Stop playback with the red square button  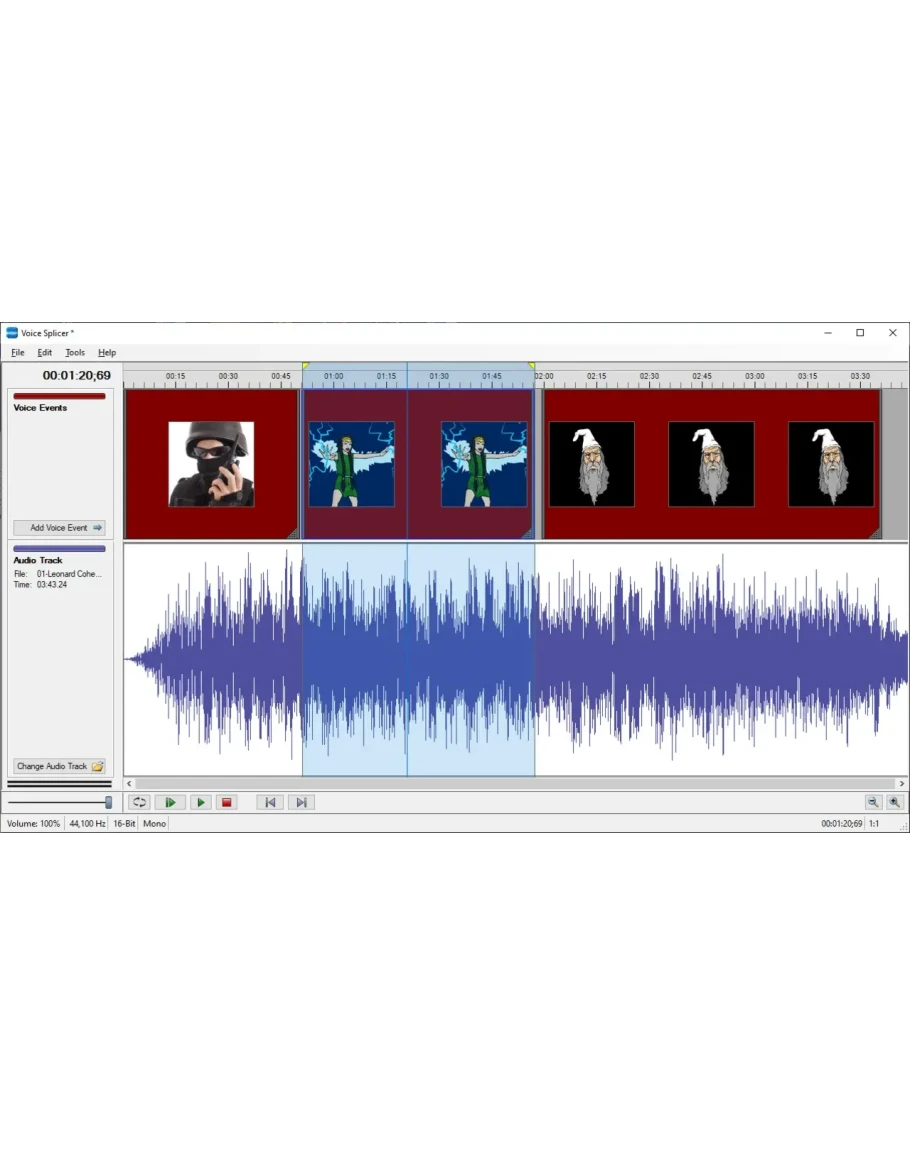pyautogui.click(x=227, y=802)
